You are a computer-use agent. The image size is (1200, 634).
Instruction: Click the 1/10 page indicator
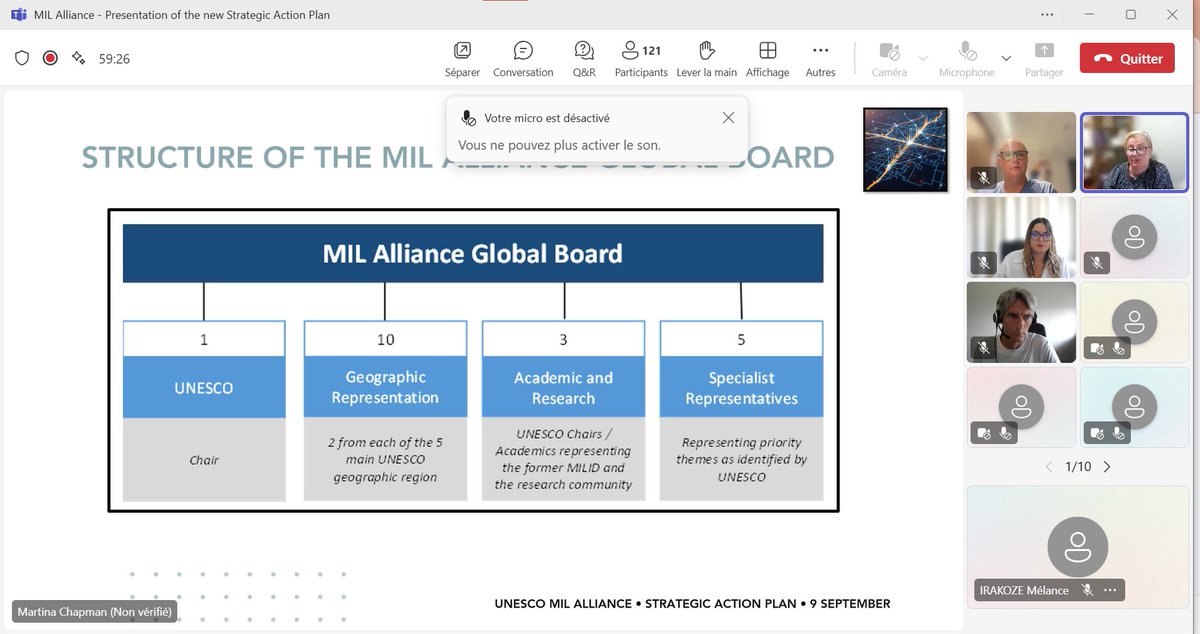click(x=1078, y=467)
